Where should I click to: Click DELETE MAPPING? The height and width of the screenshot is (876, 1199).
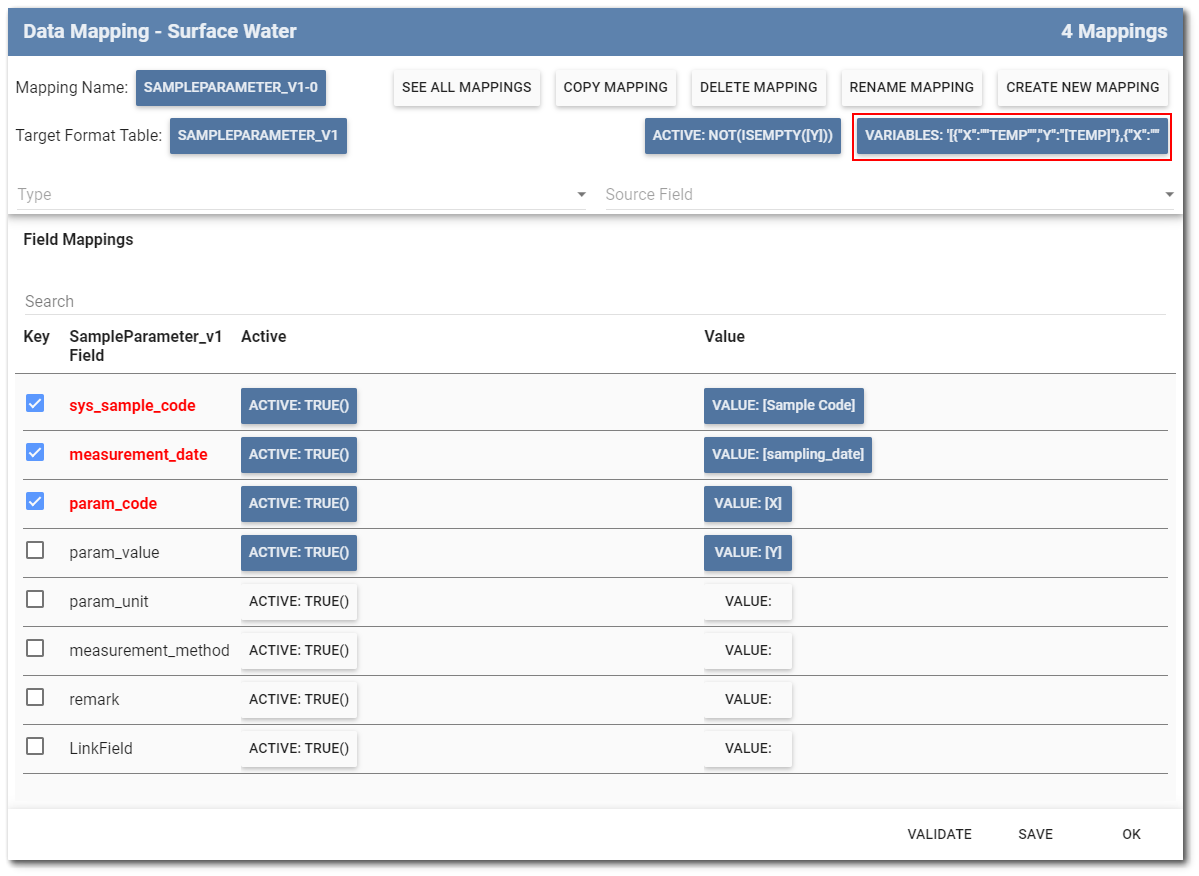(x=758, y=88)
